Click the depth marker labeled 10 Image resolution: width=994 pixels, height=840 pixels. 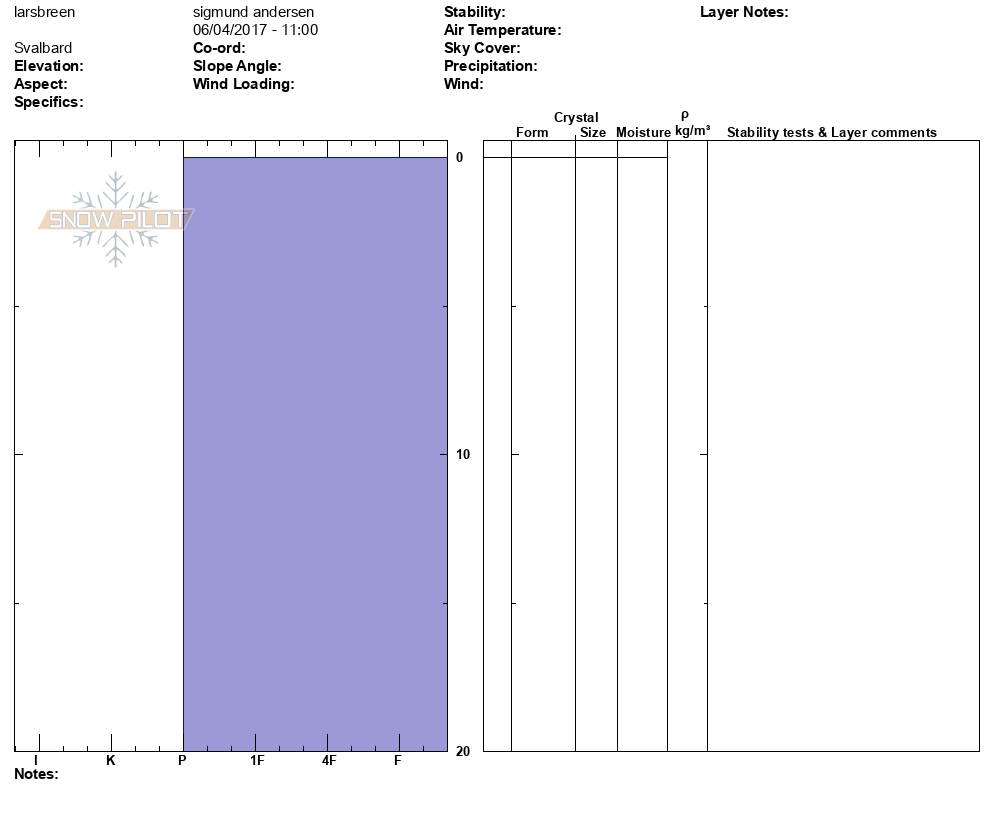(x=459, y=455)
